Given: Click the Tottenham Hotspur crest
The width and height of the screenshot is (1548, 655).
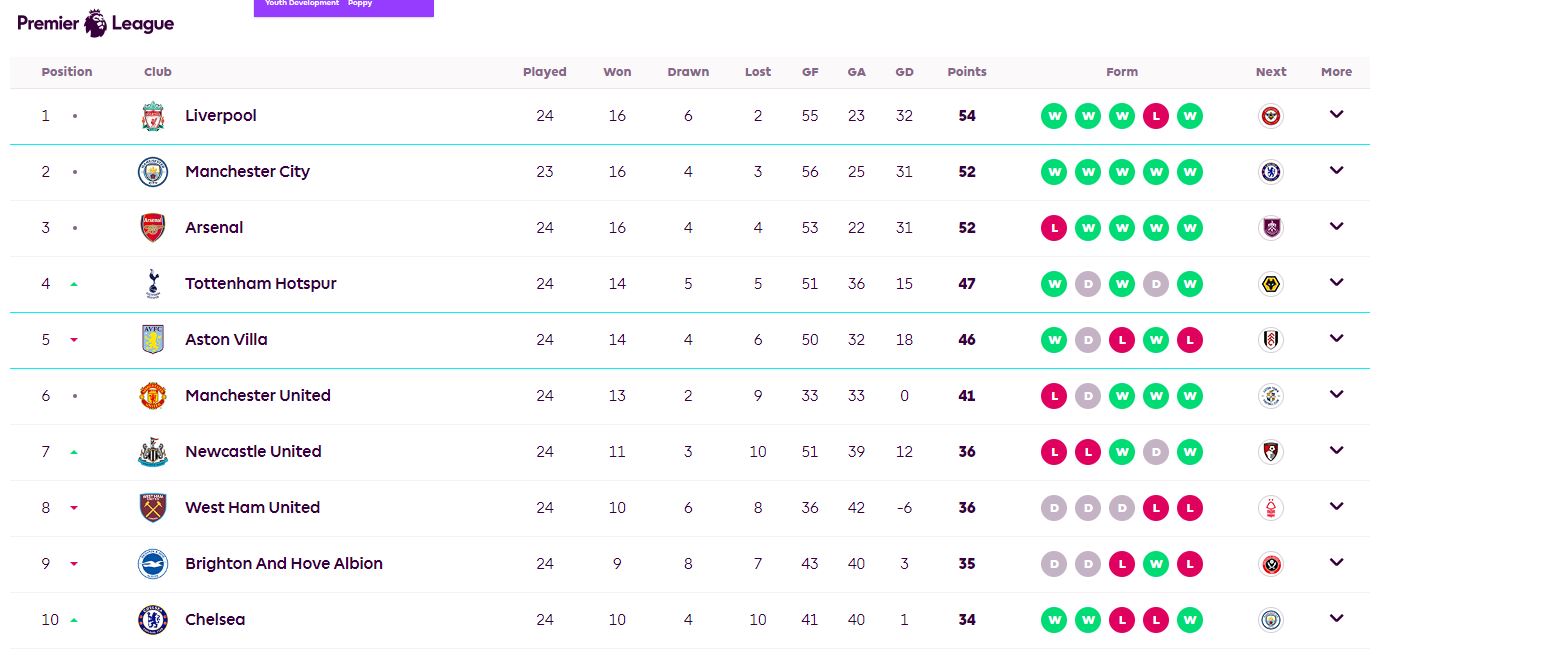Looking at the screenshot, I should click(x=153, y=284).
